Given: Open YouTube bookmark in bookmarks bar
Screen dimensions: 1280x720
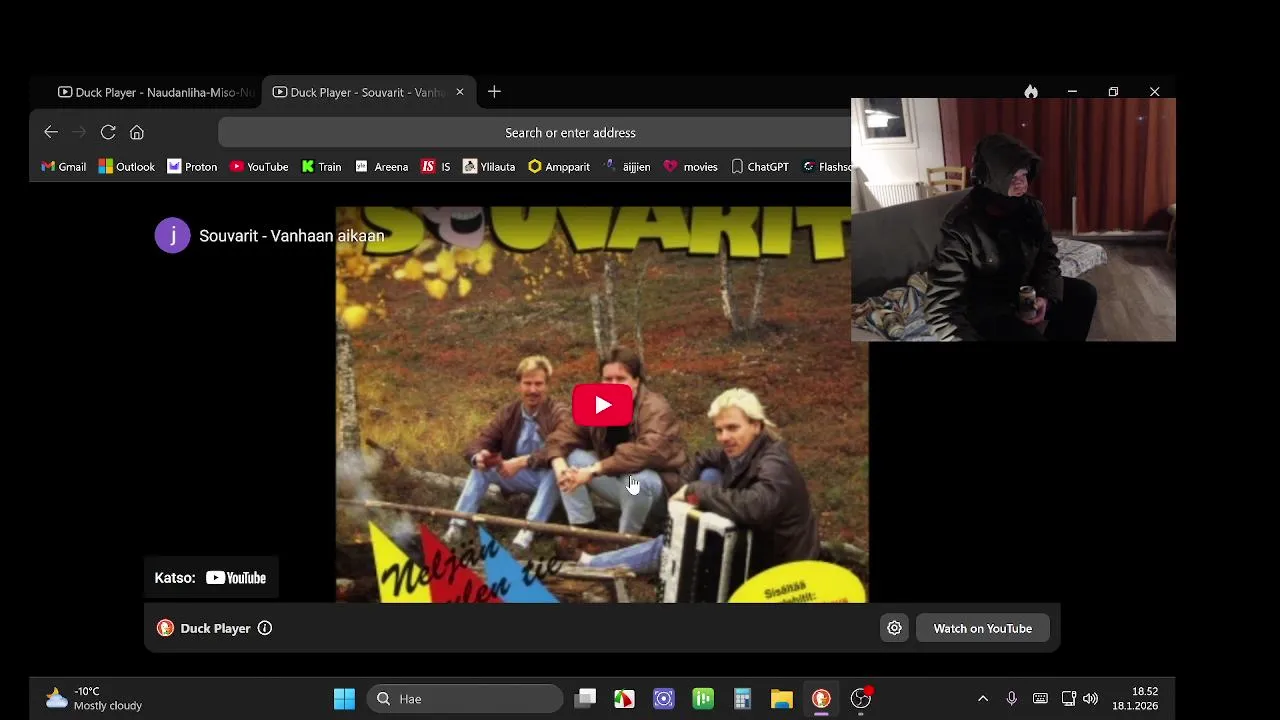Looking at the screenshot, I should click(x=259, y=167).
